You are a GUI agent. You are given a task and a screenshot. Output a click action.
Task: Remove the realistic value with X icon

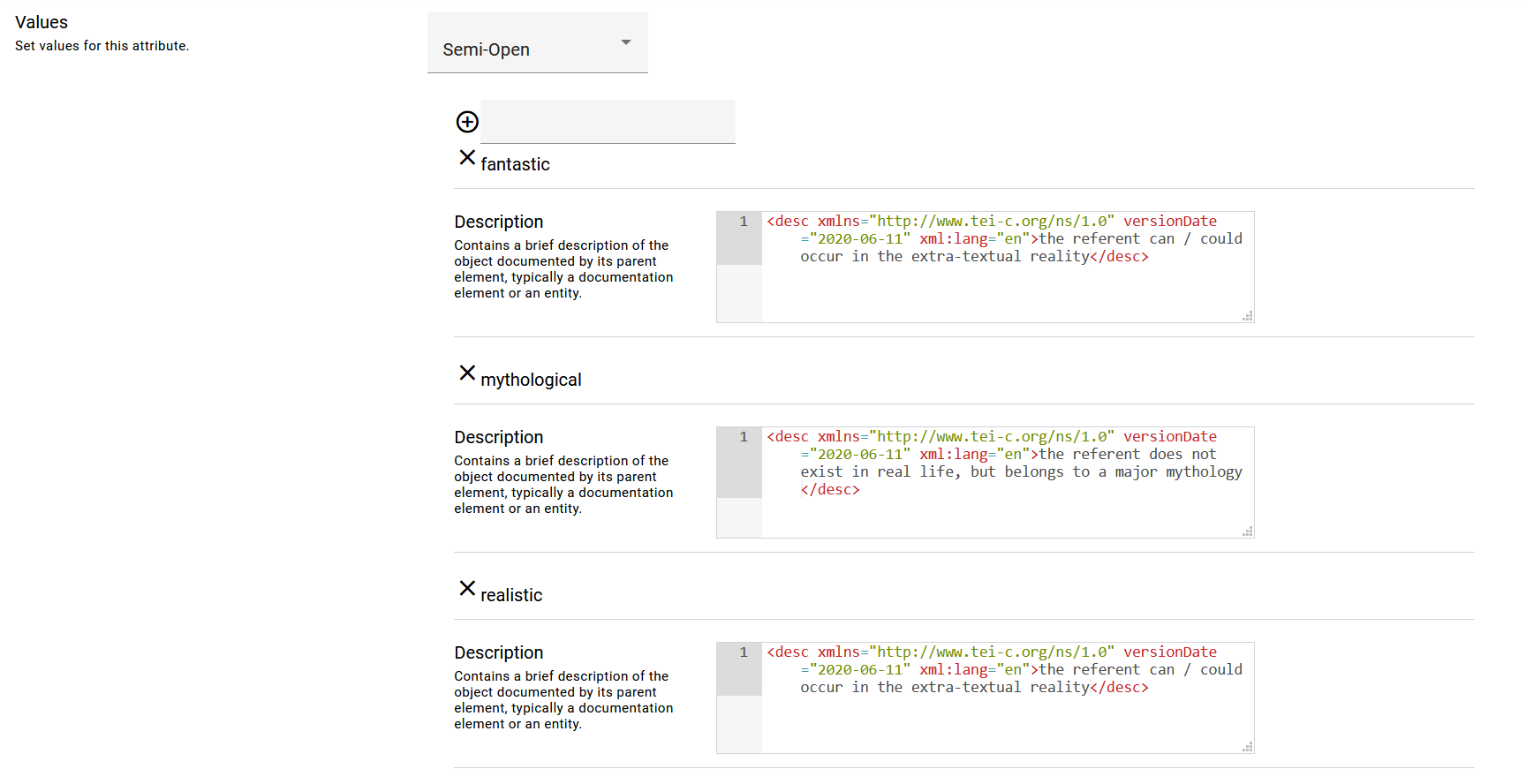(467, 588)
